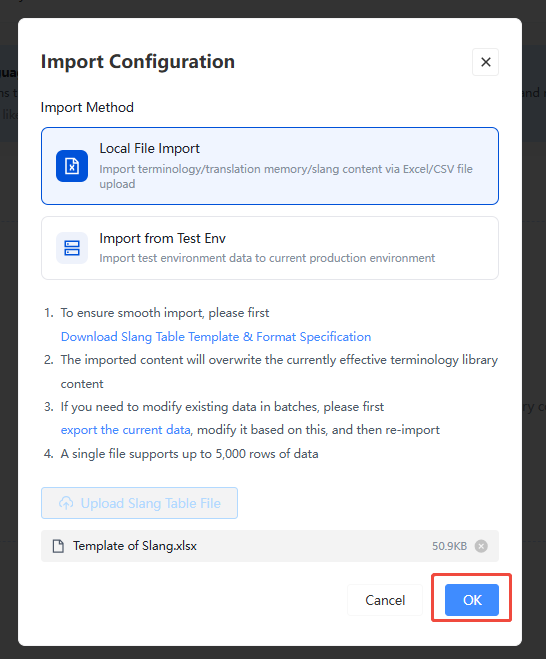Select the Local File Import option
The width and height of the screenshot is (546, 659).
tap(270, 166)
